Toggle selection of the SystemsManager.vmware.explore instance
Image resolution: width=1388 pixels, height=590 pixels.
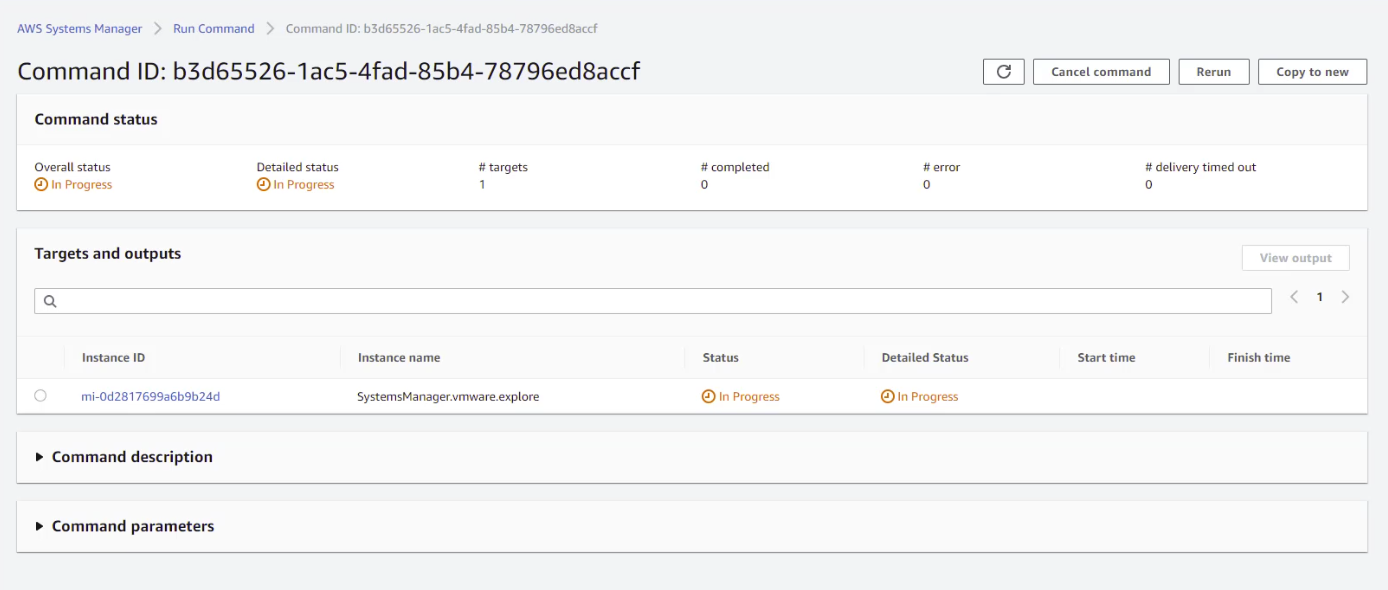coord(40,396)
